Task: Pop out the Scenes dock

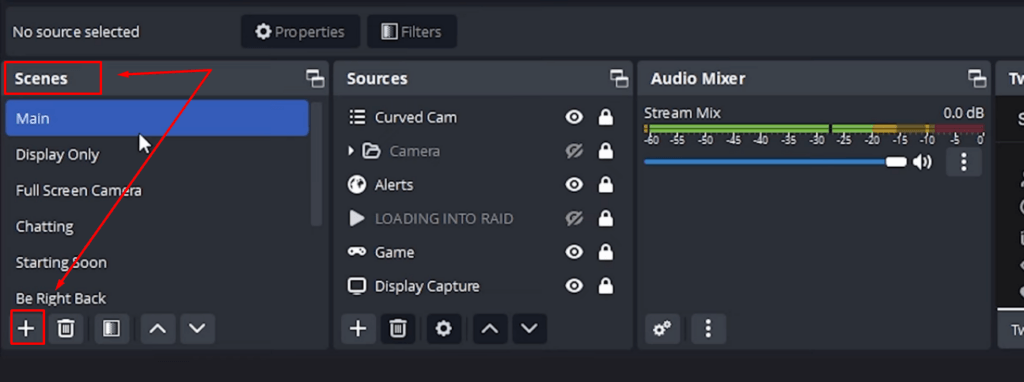Action: click(315, 78)
